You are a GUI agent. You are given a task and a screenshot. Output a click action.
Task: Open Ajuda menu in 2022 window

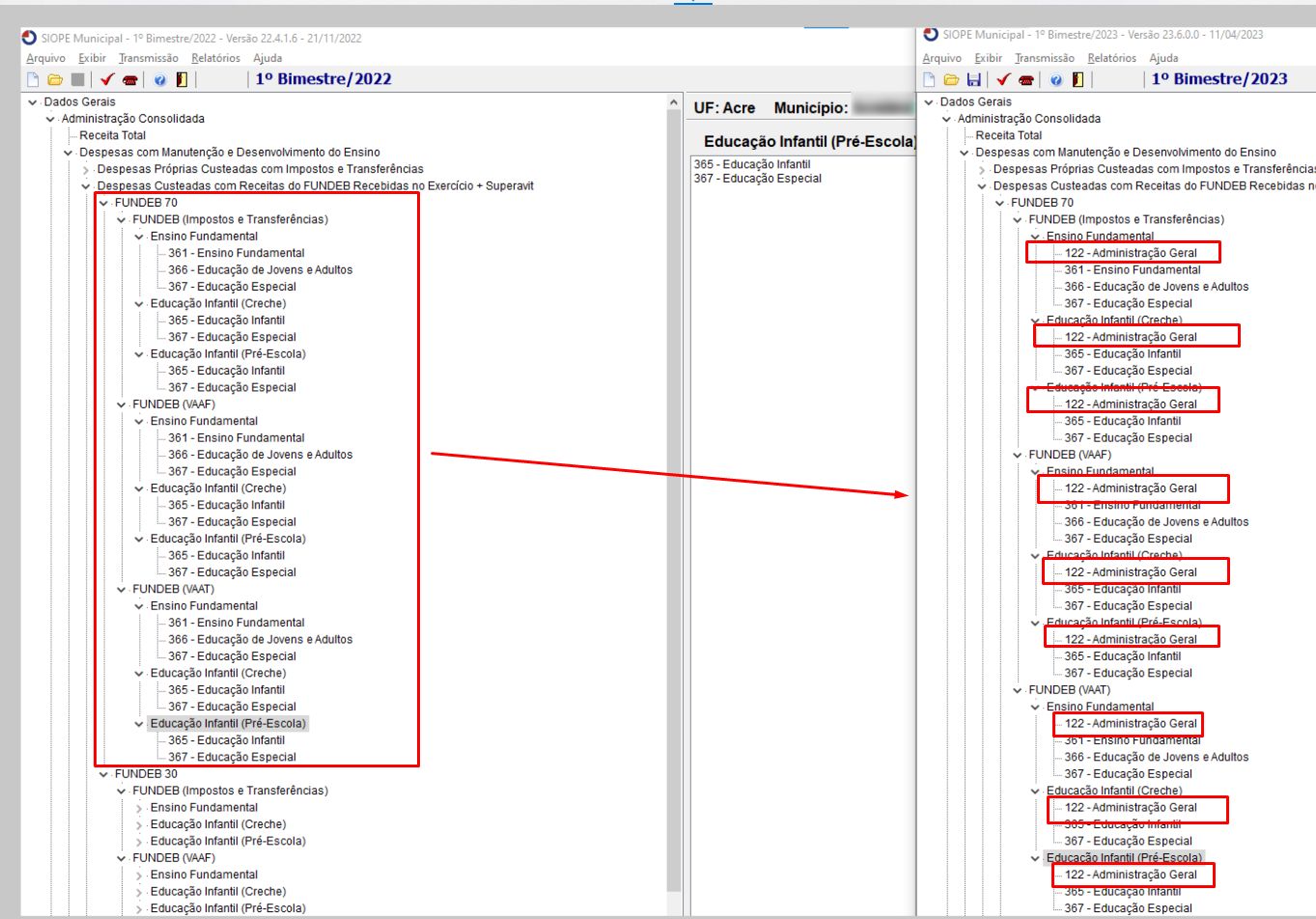click(267, 58)
